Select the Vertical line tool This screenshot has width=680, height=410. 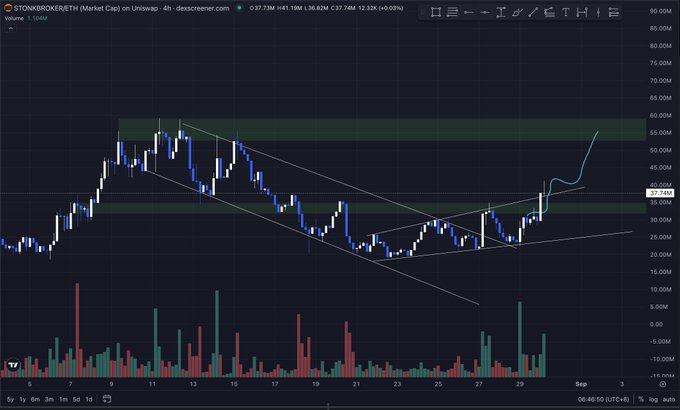598,12
